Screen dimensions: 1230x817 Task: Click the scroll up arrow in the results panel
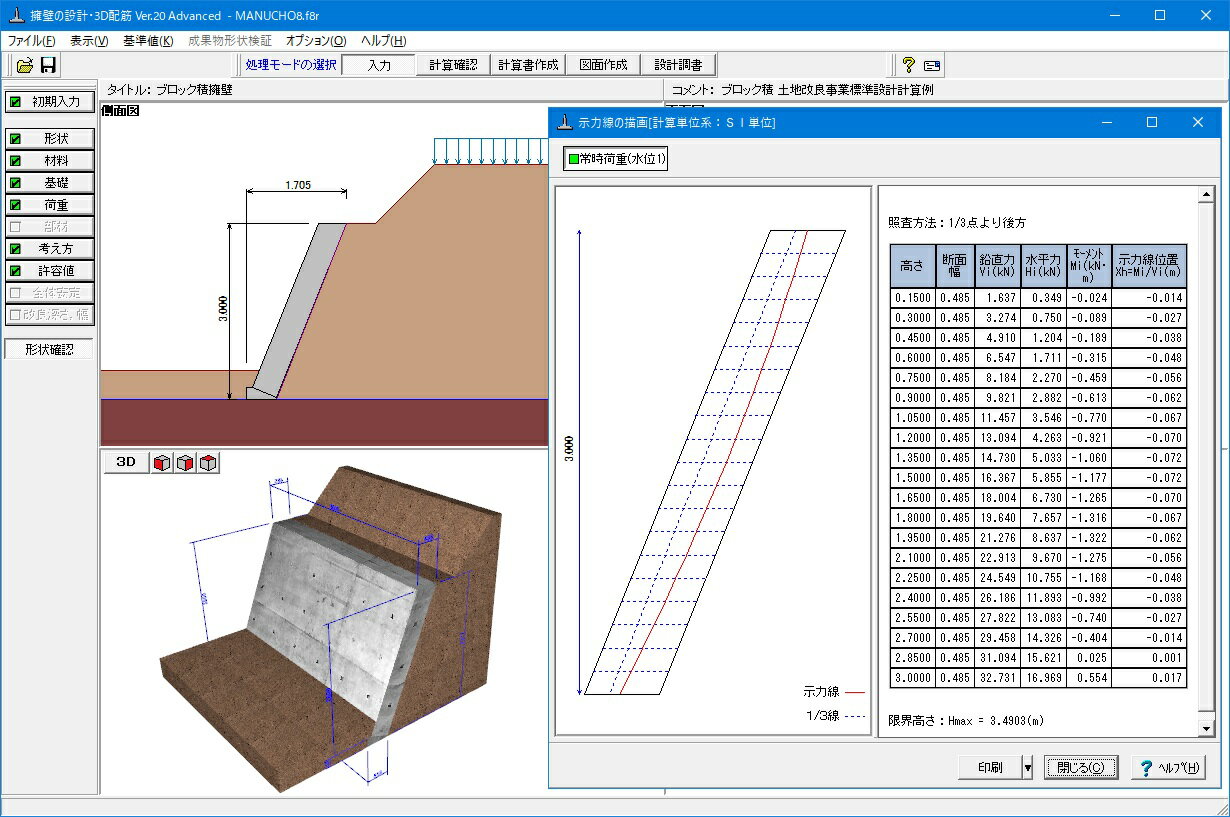1206,195
